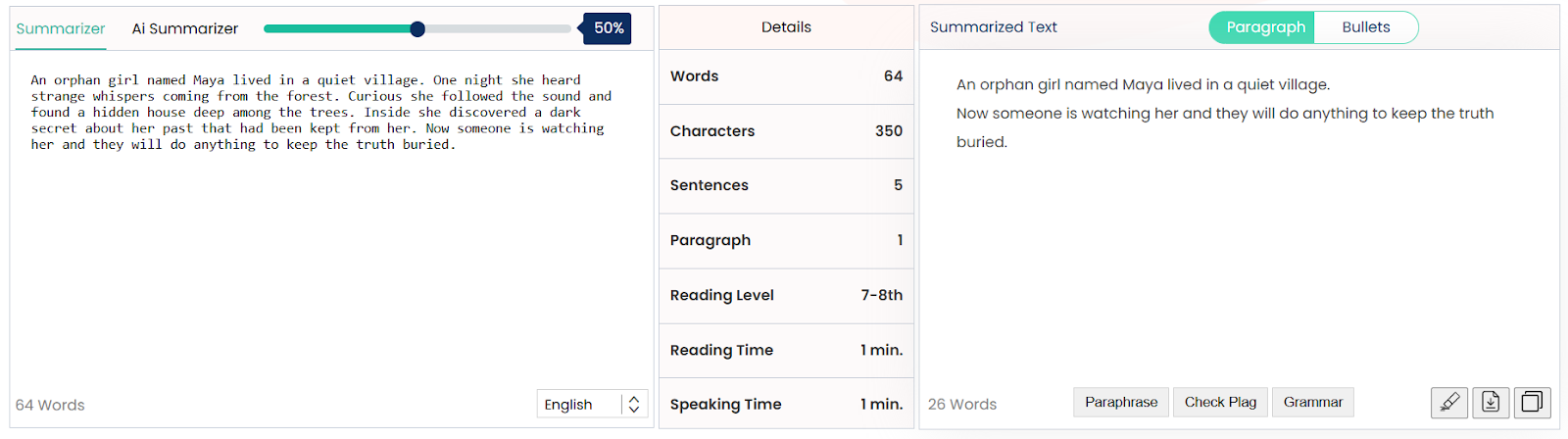
Task: Select the Summarizer tab
Action: (x=61, y=28)
